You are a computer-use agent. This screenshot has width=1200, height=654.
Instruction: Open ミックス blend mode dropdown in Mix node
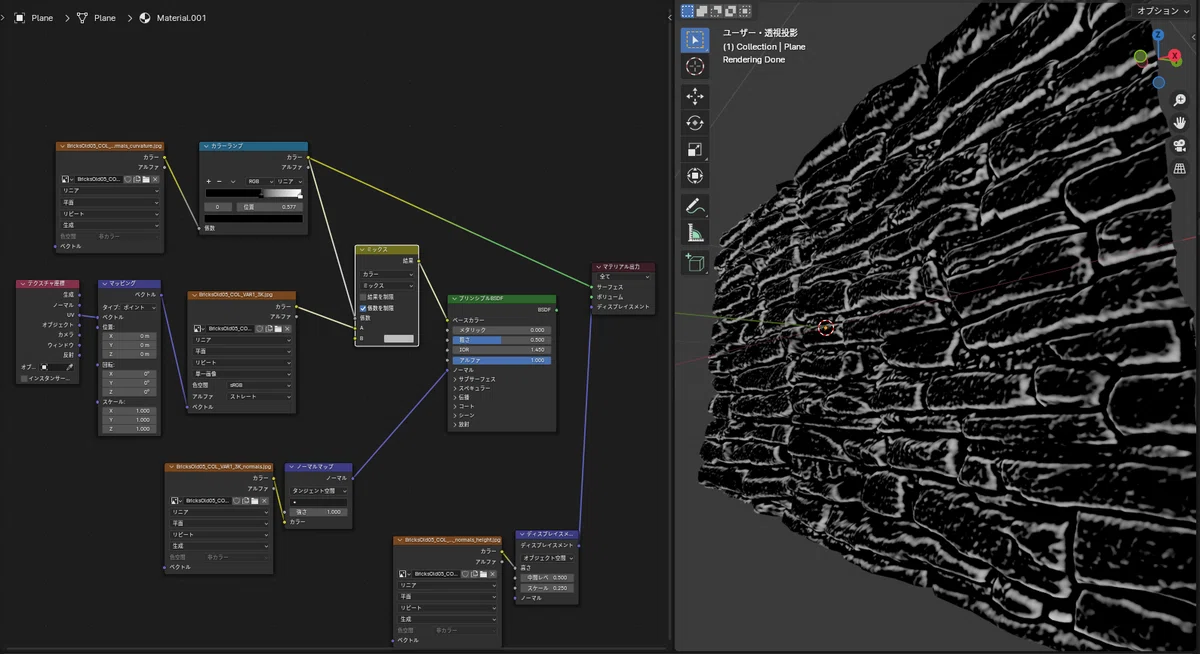pyautogui.click(x=387, y=285)
